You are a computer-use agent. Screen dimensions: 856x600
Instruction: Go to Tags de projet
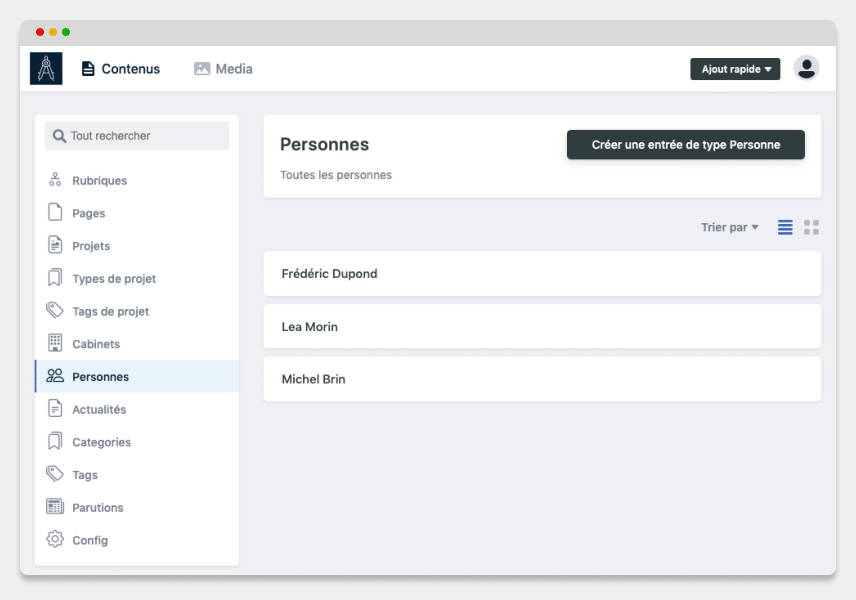(x=137, y=311)
